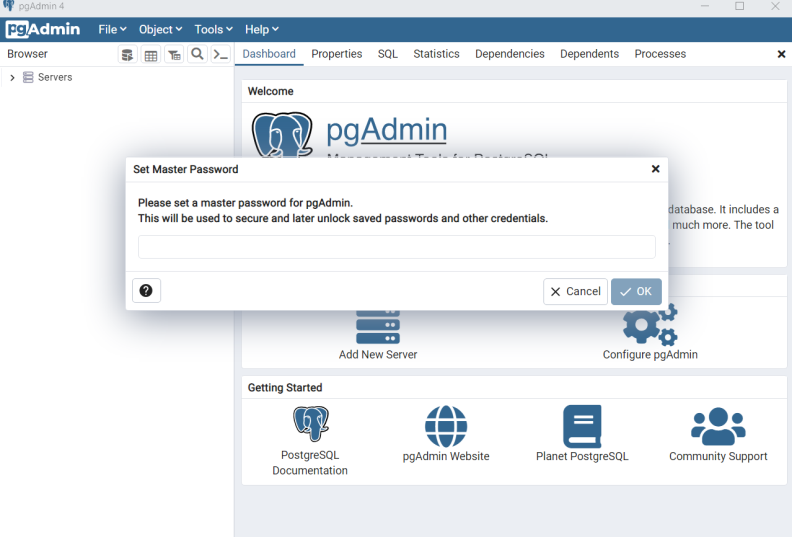Image resolution: width=792 pixels, height=537 pixels.
Task: Minimize the pgAdmin 4 window
Action: pos(705,6)
